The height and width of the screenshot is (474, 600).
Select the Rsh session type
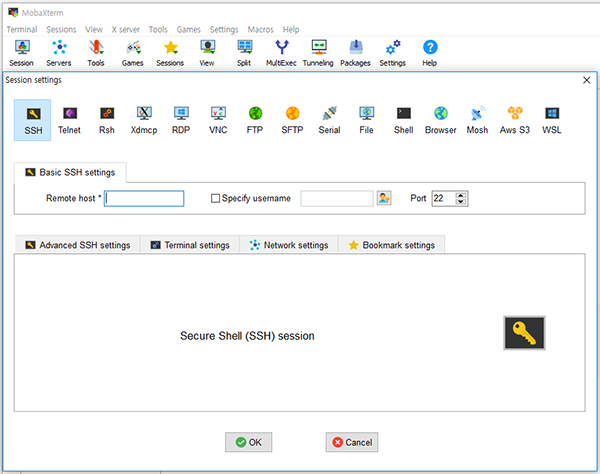click(x=107, y=120)
